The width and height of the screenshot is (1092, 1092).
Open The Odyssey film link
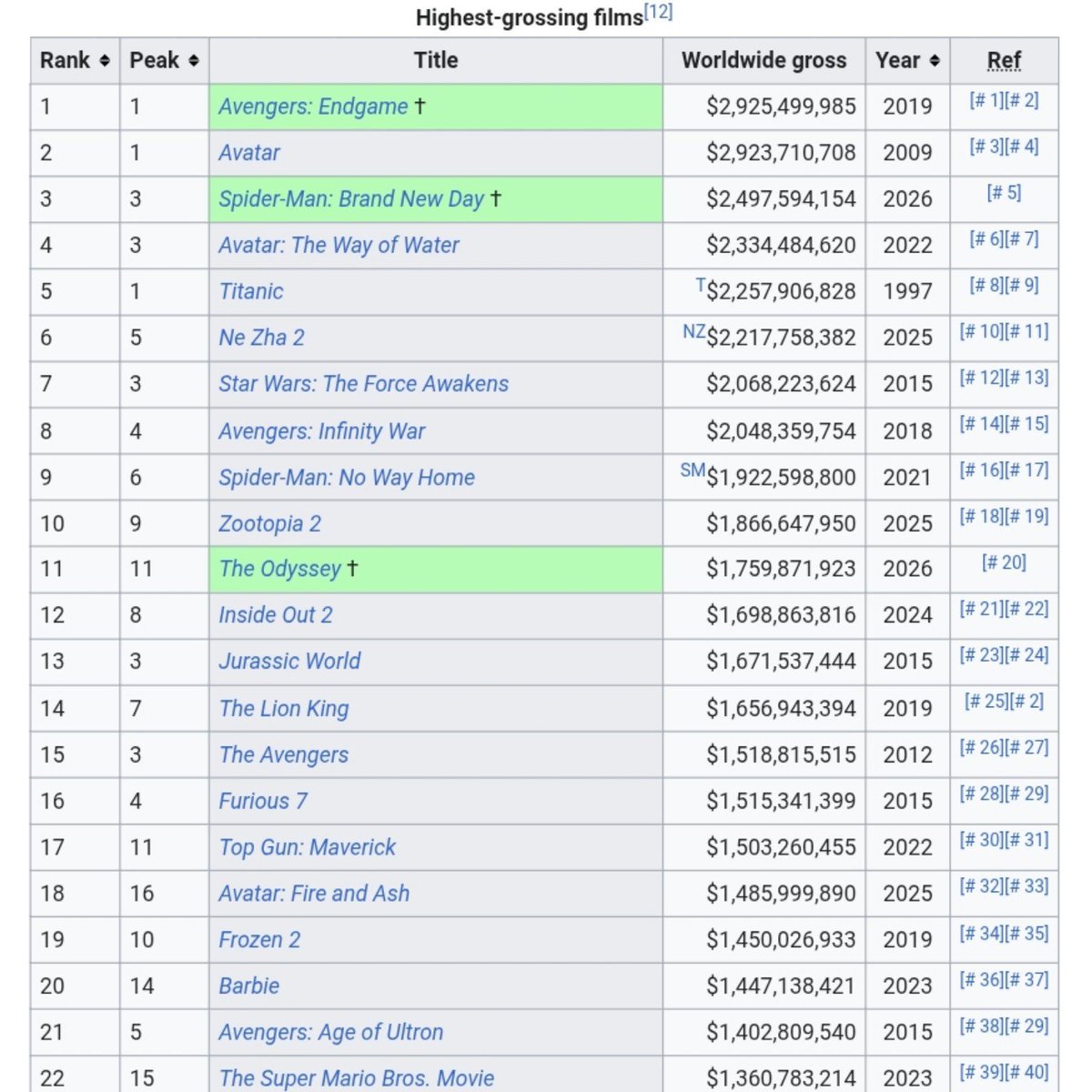280,569
